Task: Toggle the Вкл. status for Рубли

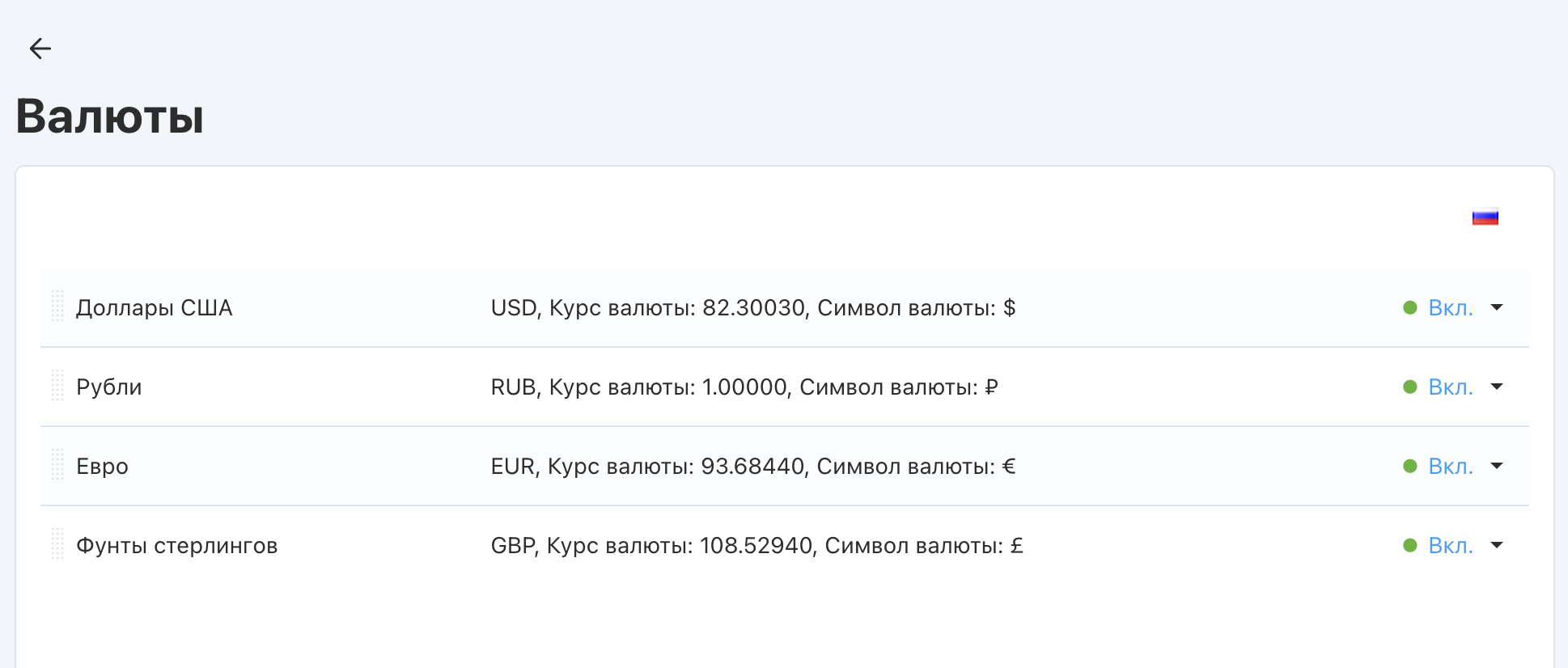Action: tap(1450, 387)
